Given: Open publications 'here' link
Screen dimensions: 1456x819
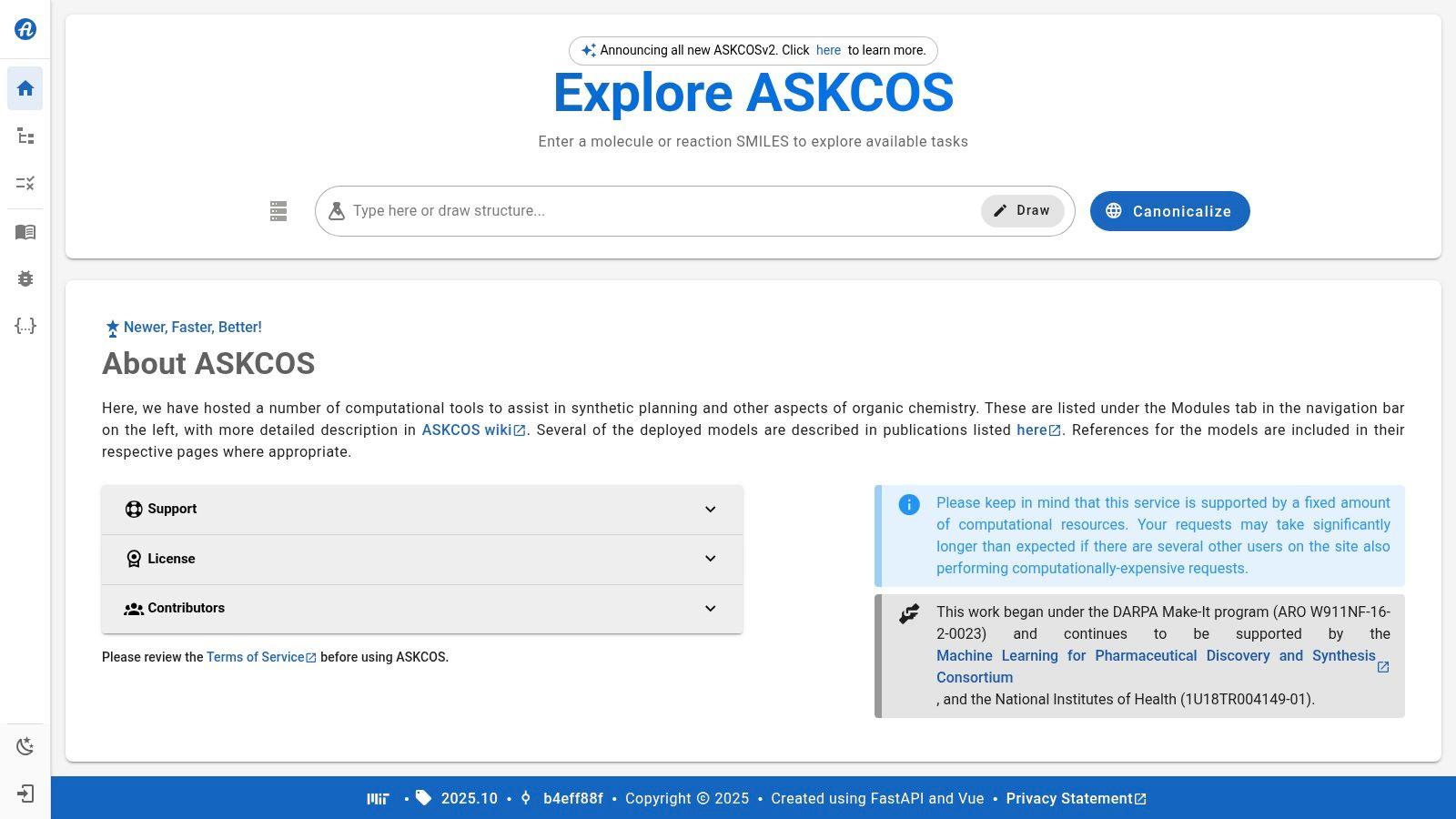Looking at the screenshot, I should pyautogui.click(x=1038, y=430).
